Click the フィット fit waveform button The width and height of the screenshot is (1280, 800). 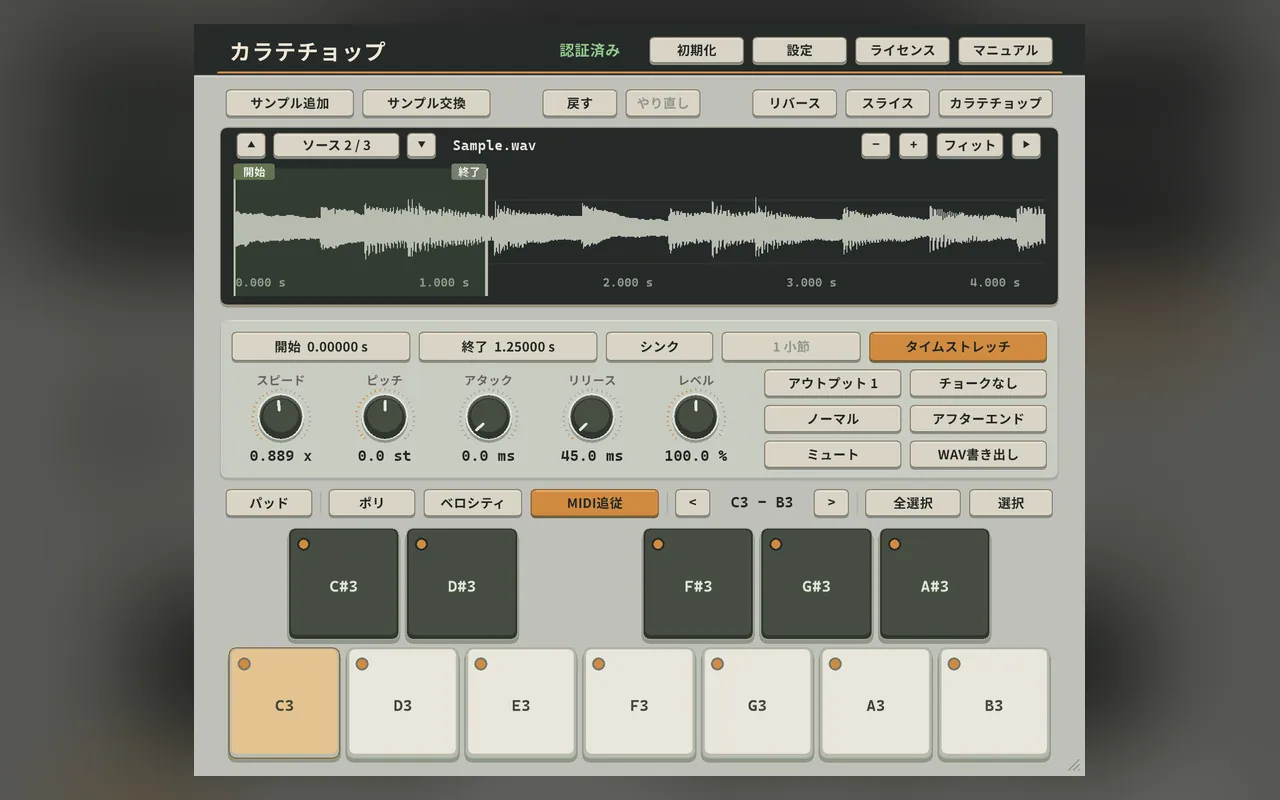tap(970, 145)
